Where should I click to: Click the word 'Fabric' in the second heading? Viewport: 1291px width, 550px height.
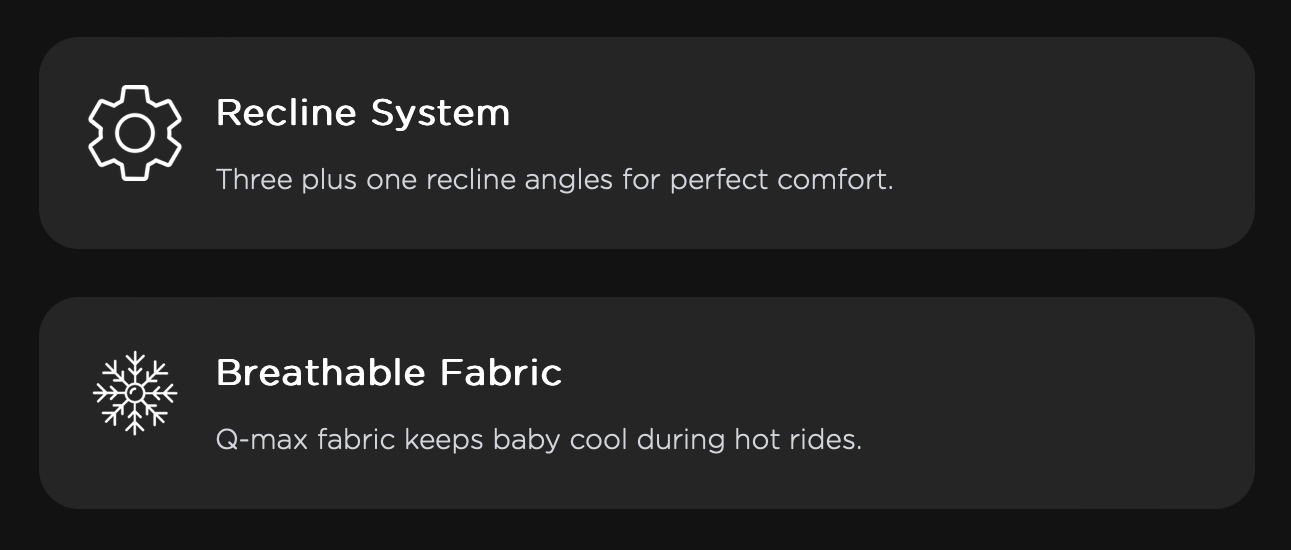501,373
